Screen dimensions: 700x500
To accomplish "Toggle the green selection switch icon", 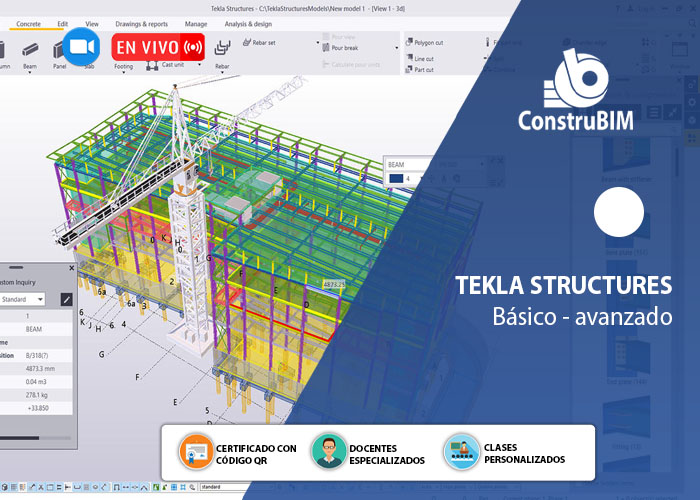I will point(156,487).
